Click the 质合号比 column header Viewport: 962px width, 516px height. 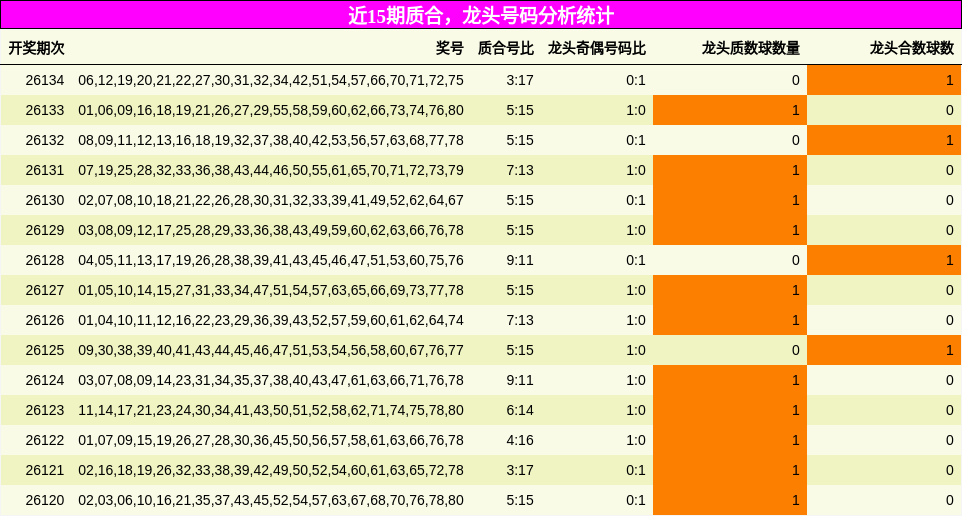pyautogui.click(x=506, y=48)
